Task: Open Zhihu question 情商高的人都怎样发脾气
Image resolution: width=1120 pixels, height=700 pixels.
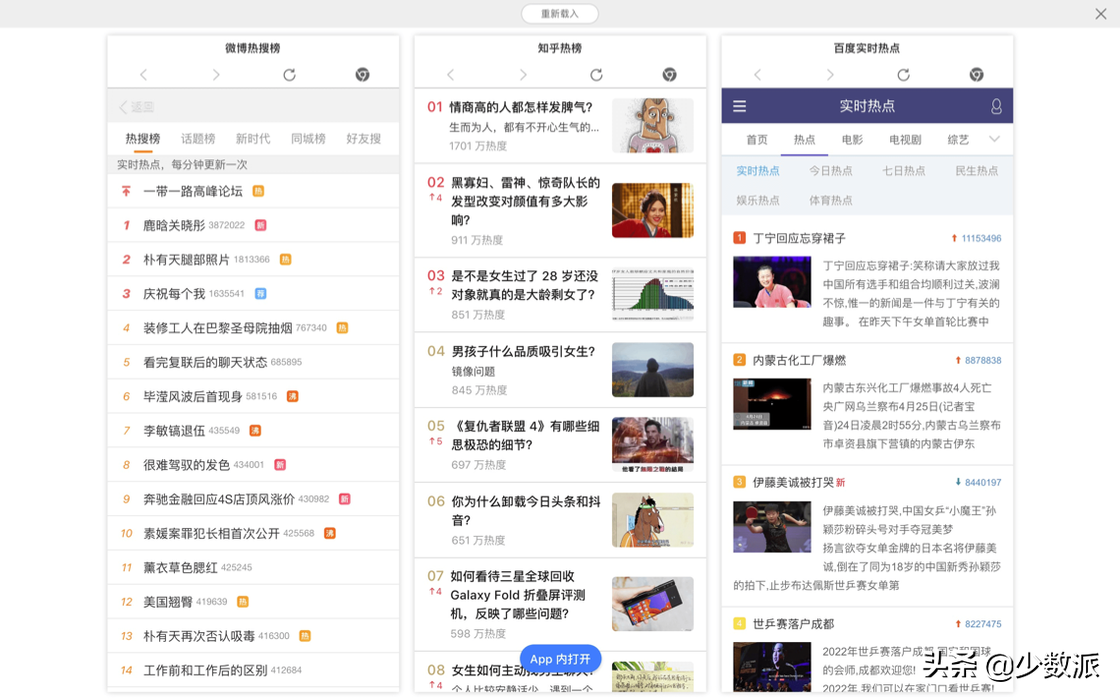Action: click(521, 107)
